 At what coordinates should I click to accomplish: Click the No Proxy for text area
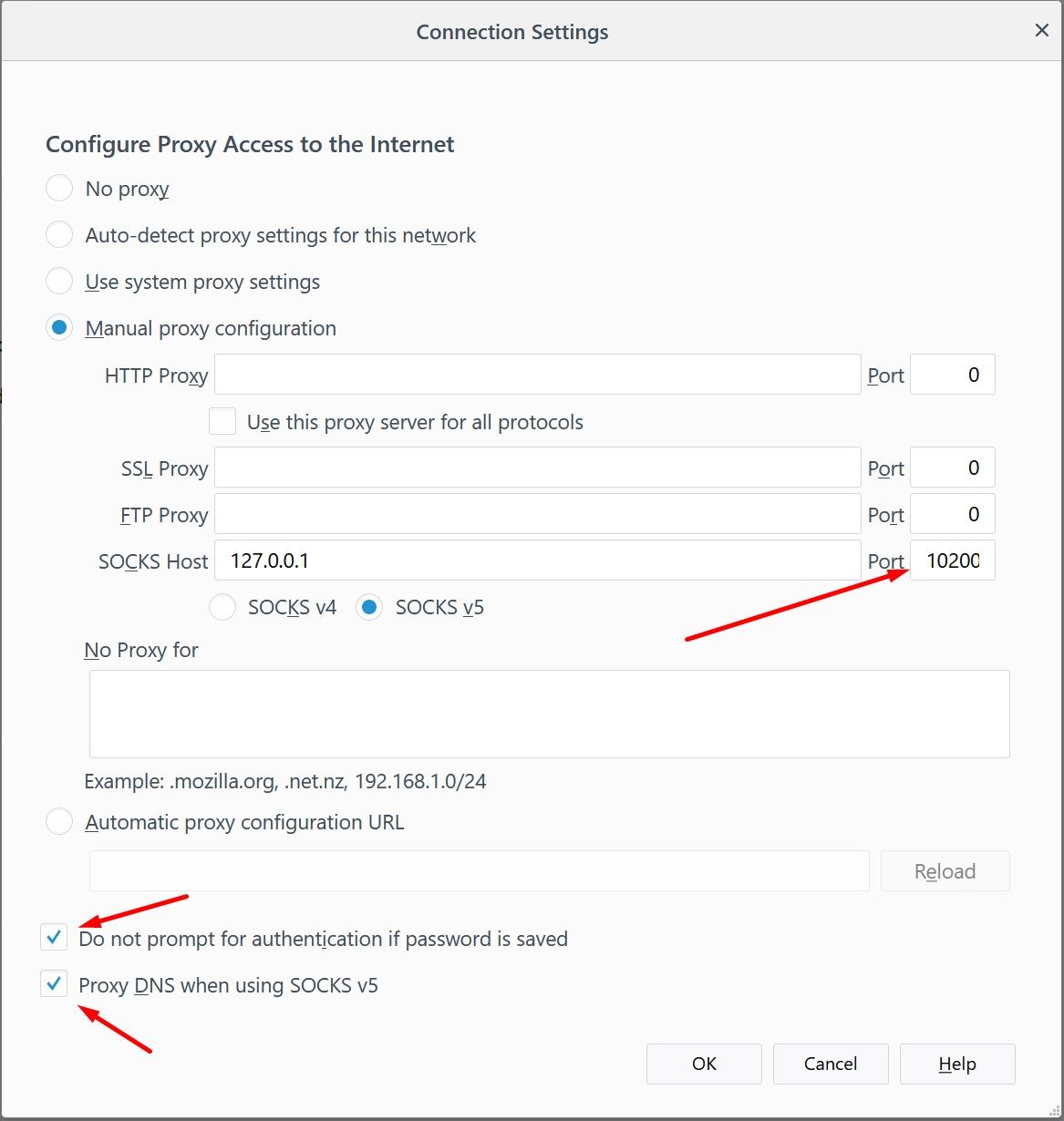[x=549, y=714]
